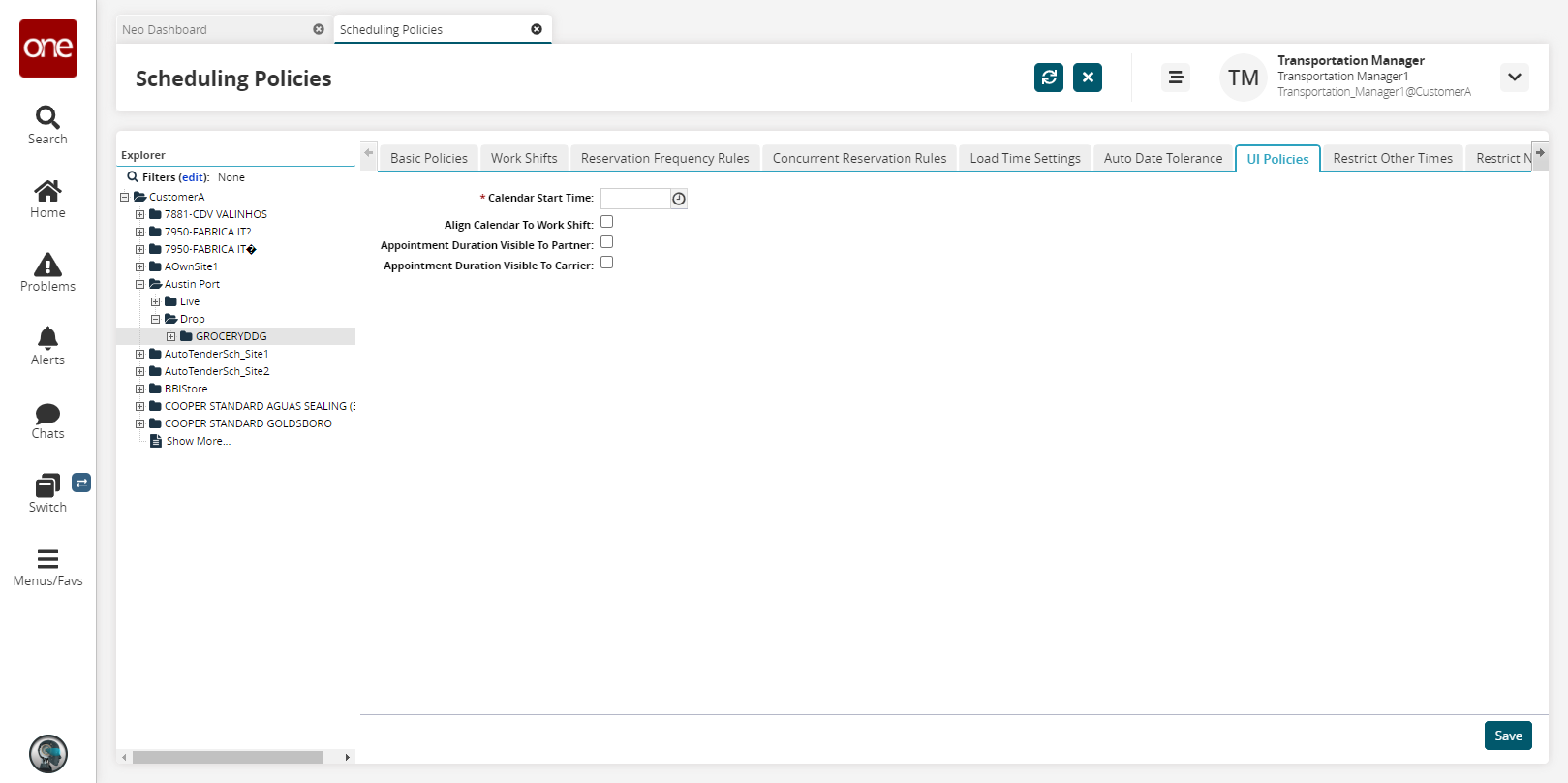Click the CustomerA open folder icon
Screen dimensions: 1568x783
point(139,197)
